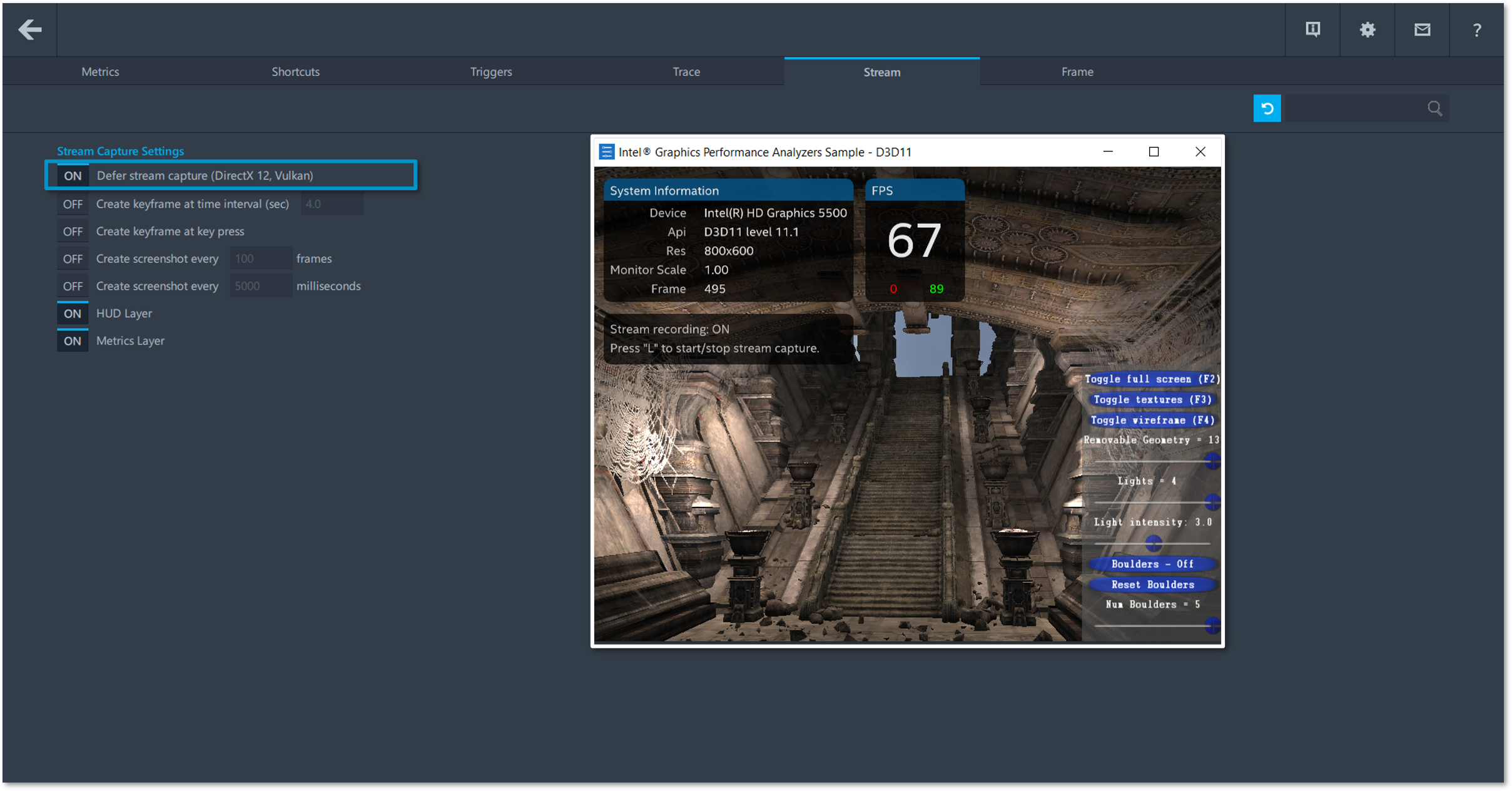
Task: Open the Triggers tab
Action: coord(490,72)
